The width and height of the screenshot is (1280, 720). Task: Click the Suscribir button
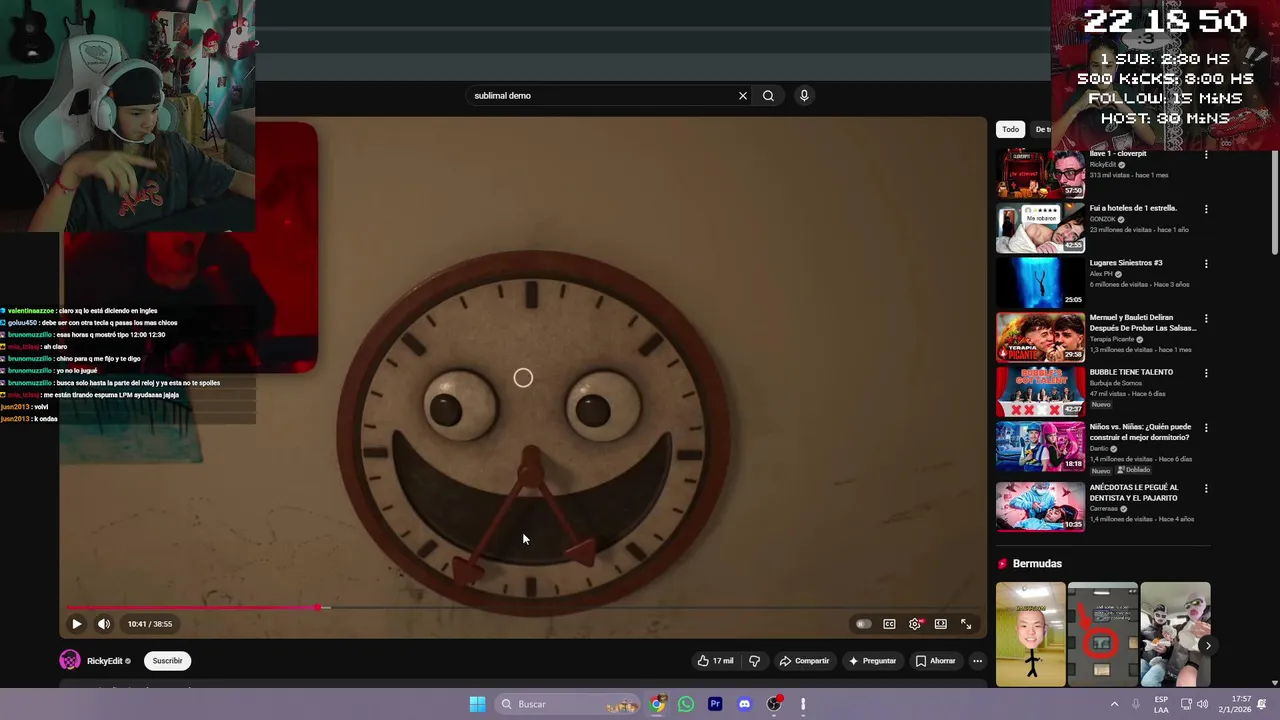point(168,661)
